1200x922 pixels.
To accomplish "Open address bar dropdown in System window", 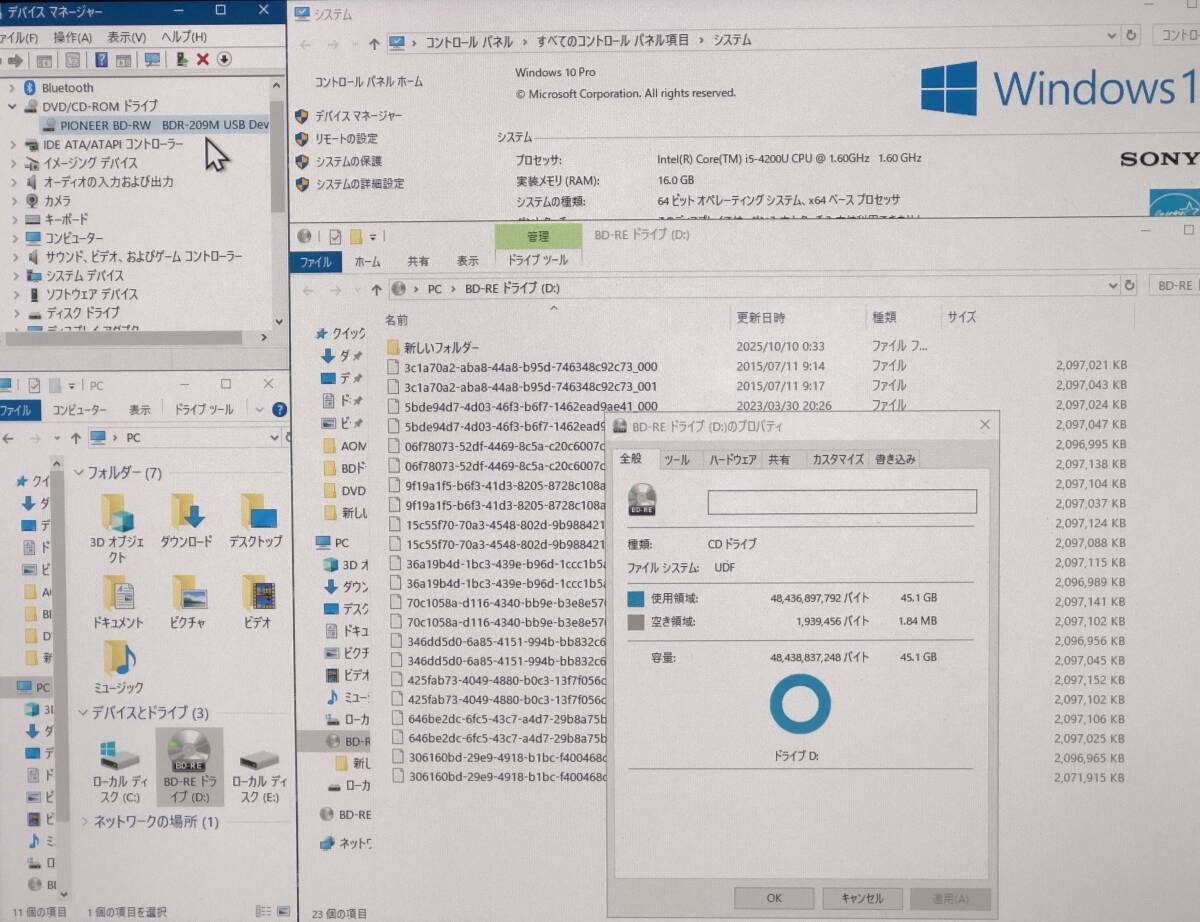I will 1113,36.
